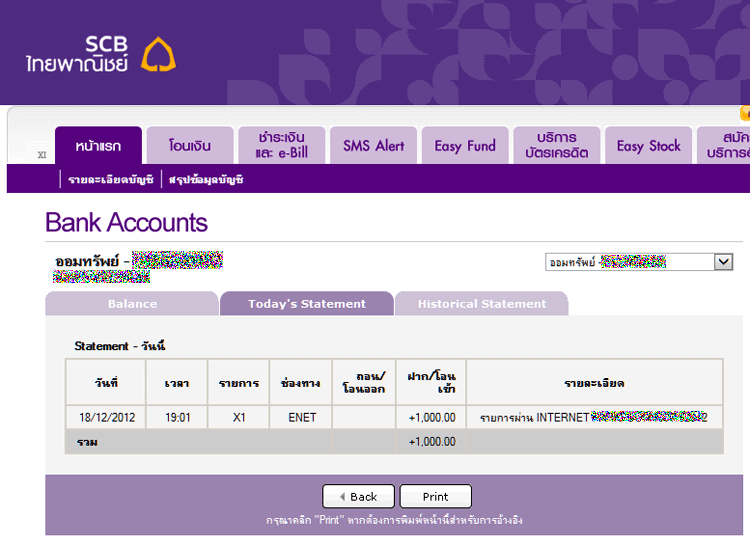The image size is (750, 545).
Task: Open the Easy Fund tab
Action: click(465, 146)
